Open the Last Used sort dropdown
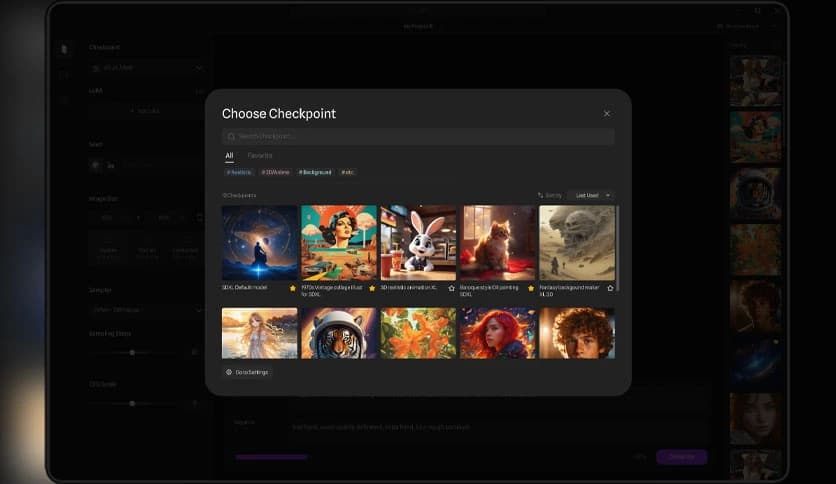This screenshot has height=484, width=836. click(x=592, y=196)
